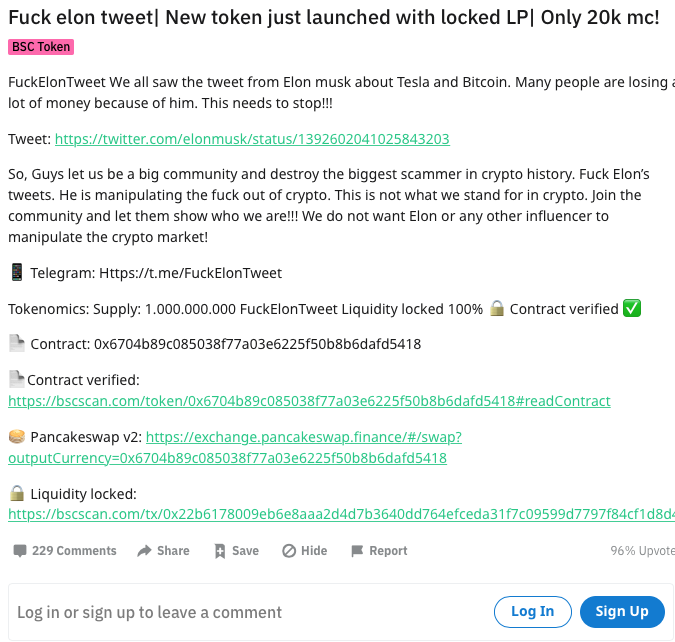Screen dimensions: 675x642
Task: Open the bscscan token readContract link
Action: pos(309,401)
